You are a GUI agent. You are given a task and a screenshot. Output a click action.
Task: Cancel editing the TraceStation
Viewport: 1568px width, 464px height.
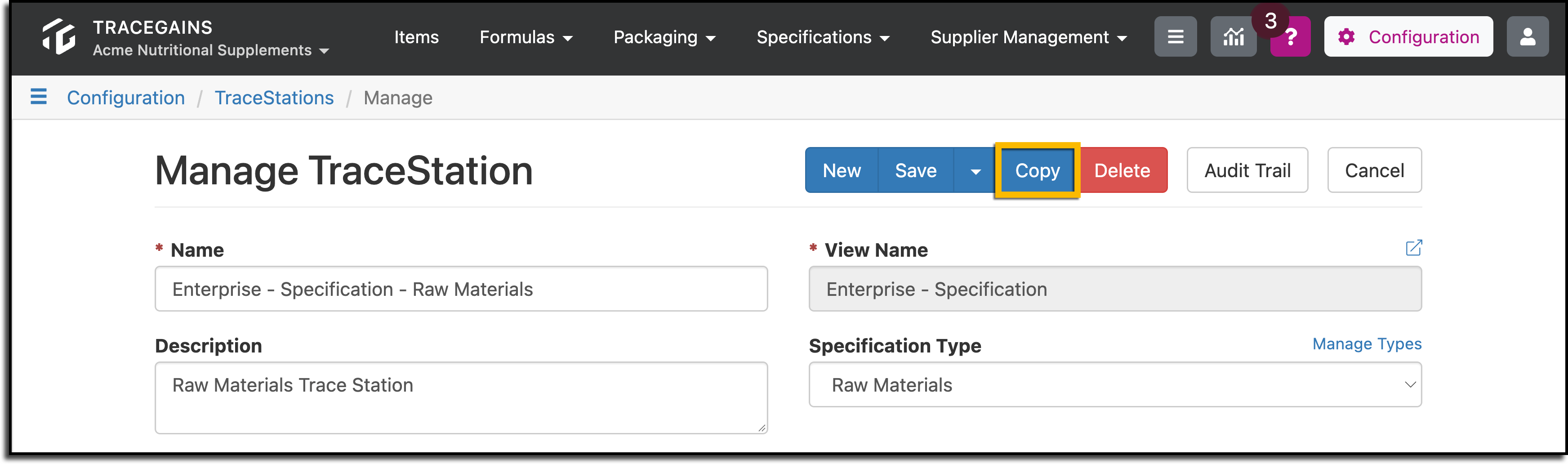point(1374,170)
